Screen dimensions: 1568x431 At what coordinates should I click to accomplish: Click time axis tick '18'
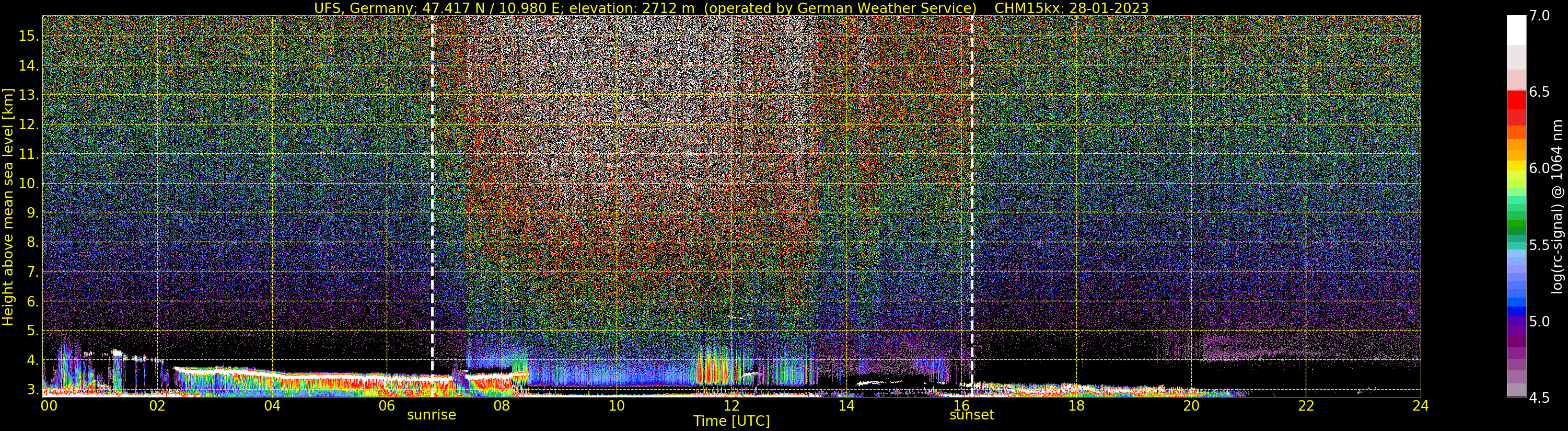pos(1076,406)
